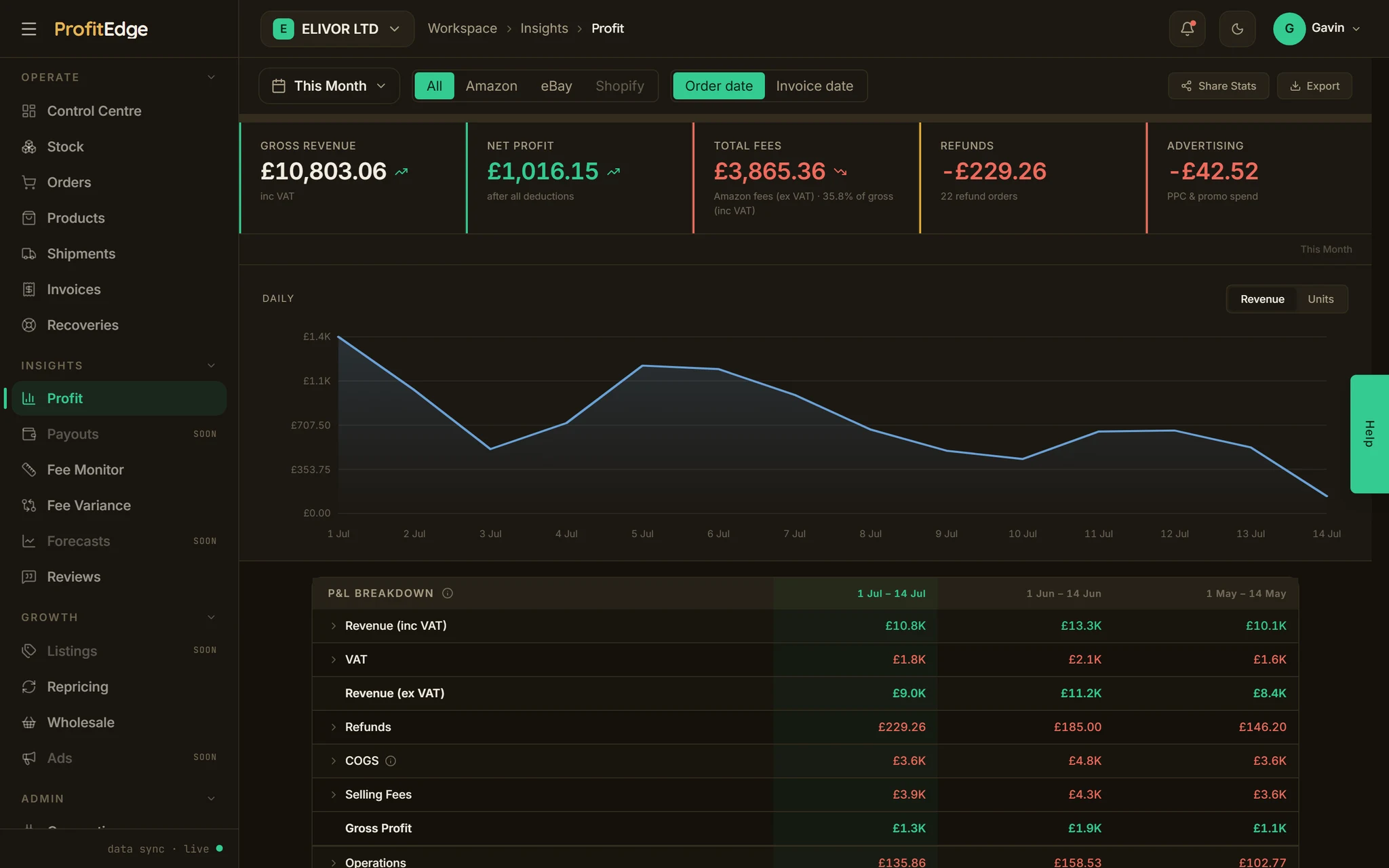Open Repricing page
The height and width of the screenshot is (868, 1389).
119,687
